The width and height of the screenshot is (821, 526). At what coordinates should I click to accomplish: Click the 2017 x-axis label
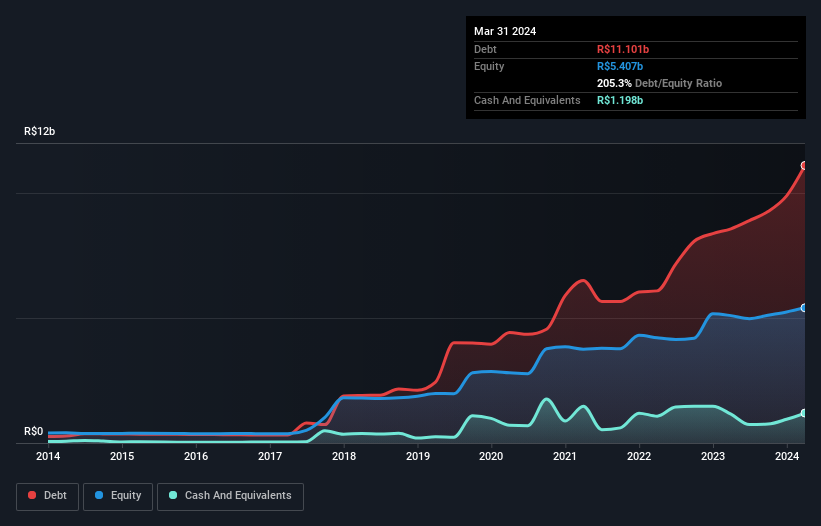pyautogui.click(x=270, y=456)
